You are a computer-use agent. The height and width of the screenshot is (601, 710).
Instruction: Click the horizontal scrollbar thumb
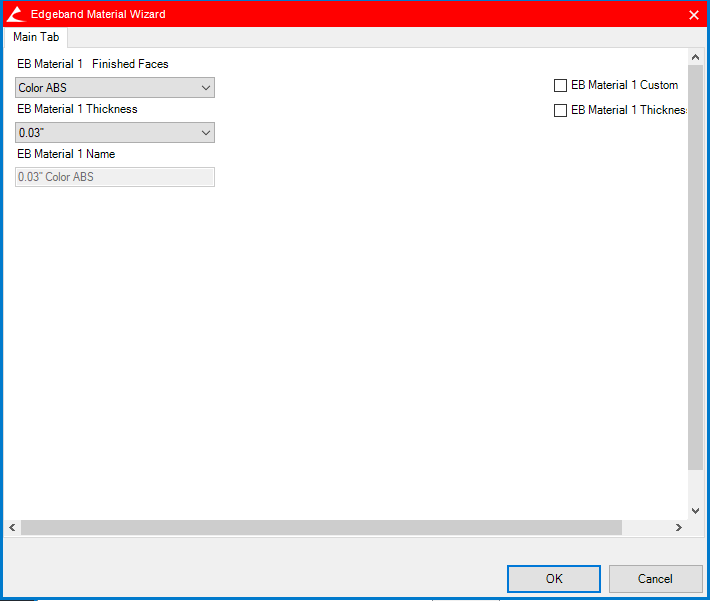320,527
